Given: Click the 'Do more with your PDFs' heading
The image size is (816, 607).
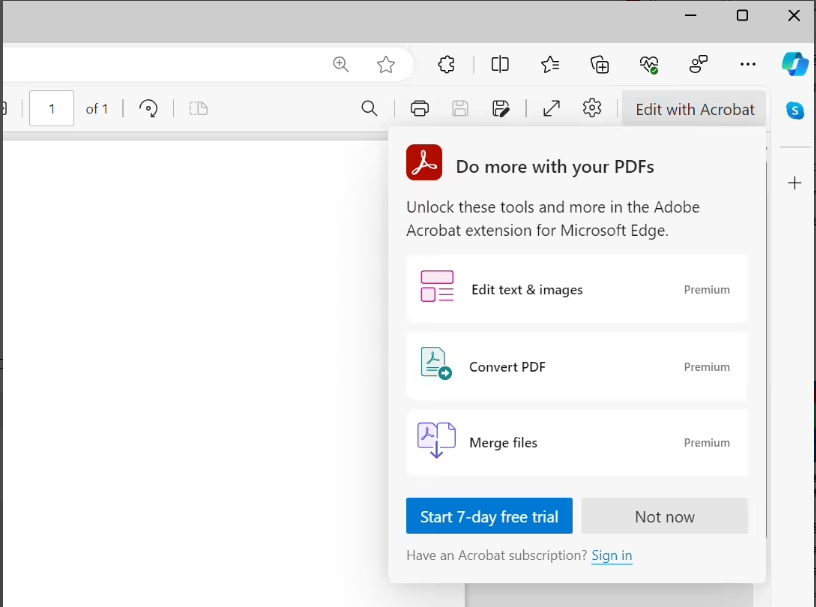Looking at the screenshot, I should pyautogui.click(x=555, y=167).
